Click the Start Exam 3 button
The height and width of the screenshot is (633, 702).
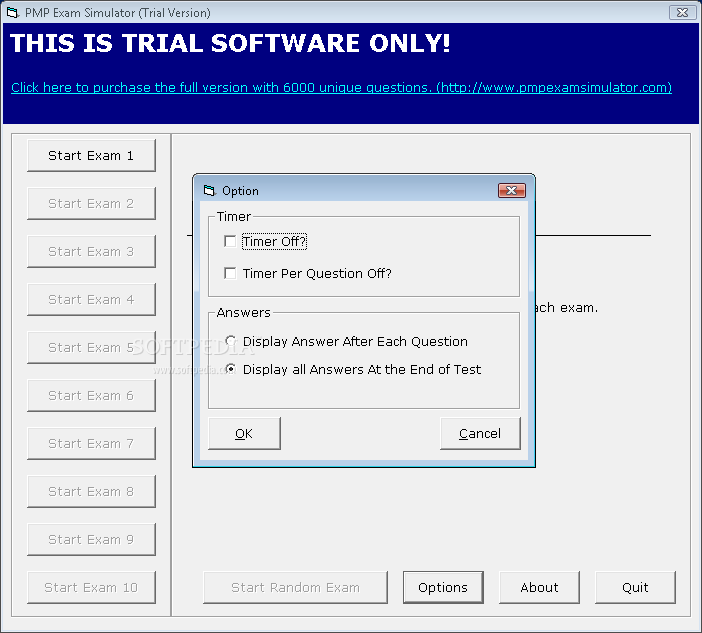point(91,251)
